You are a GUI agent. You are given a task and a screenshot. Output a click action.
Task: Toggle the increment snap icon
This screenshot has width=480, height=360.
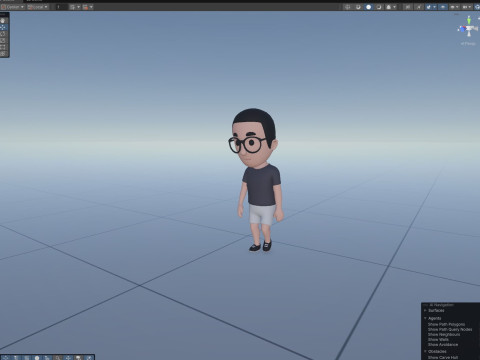point(85,7)
